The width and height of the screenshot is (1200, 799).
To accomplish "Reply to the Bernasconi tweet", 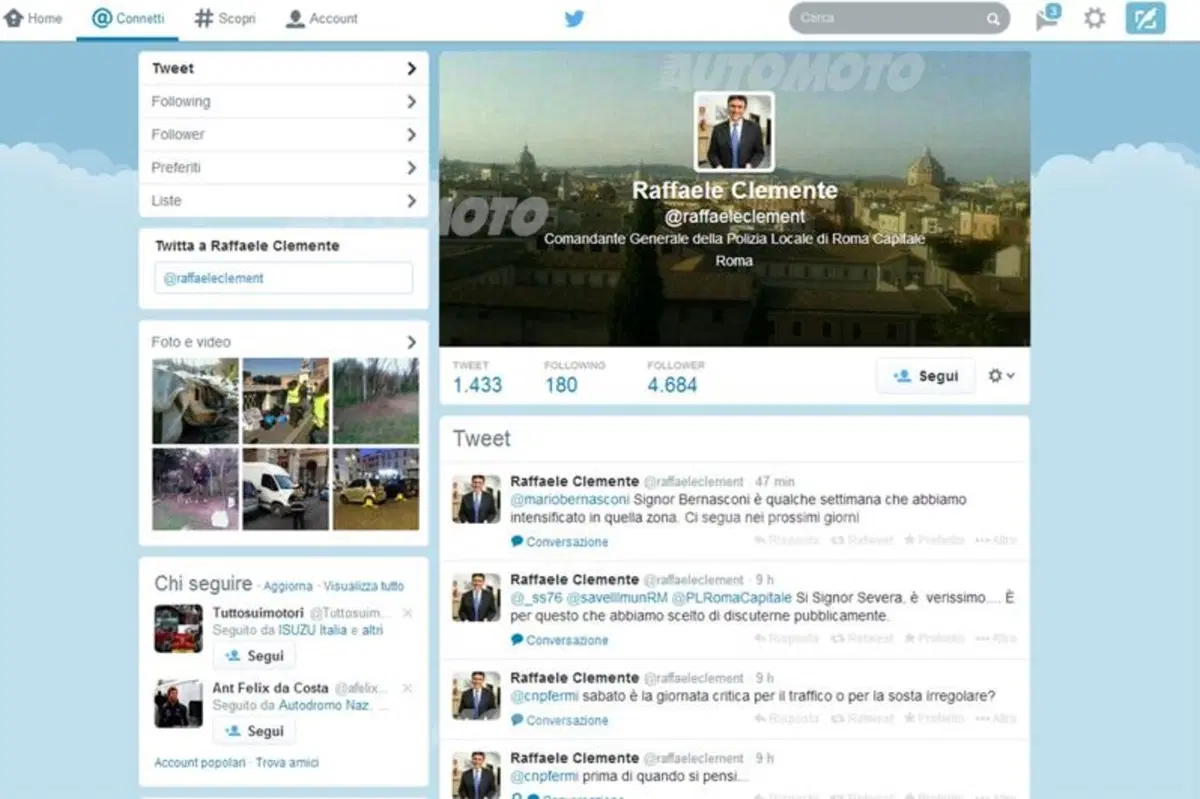I will tap(786, 540).
